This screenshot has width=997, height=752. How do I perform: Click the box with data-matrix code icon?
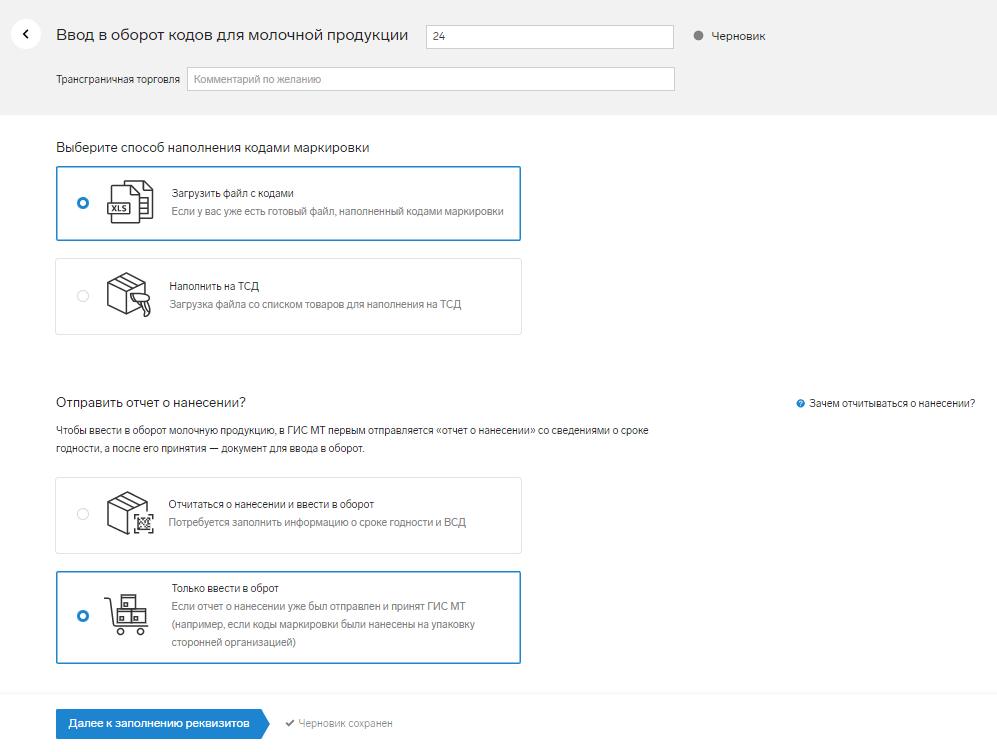tap(130, 513)
